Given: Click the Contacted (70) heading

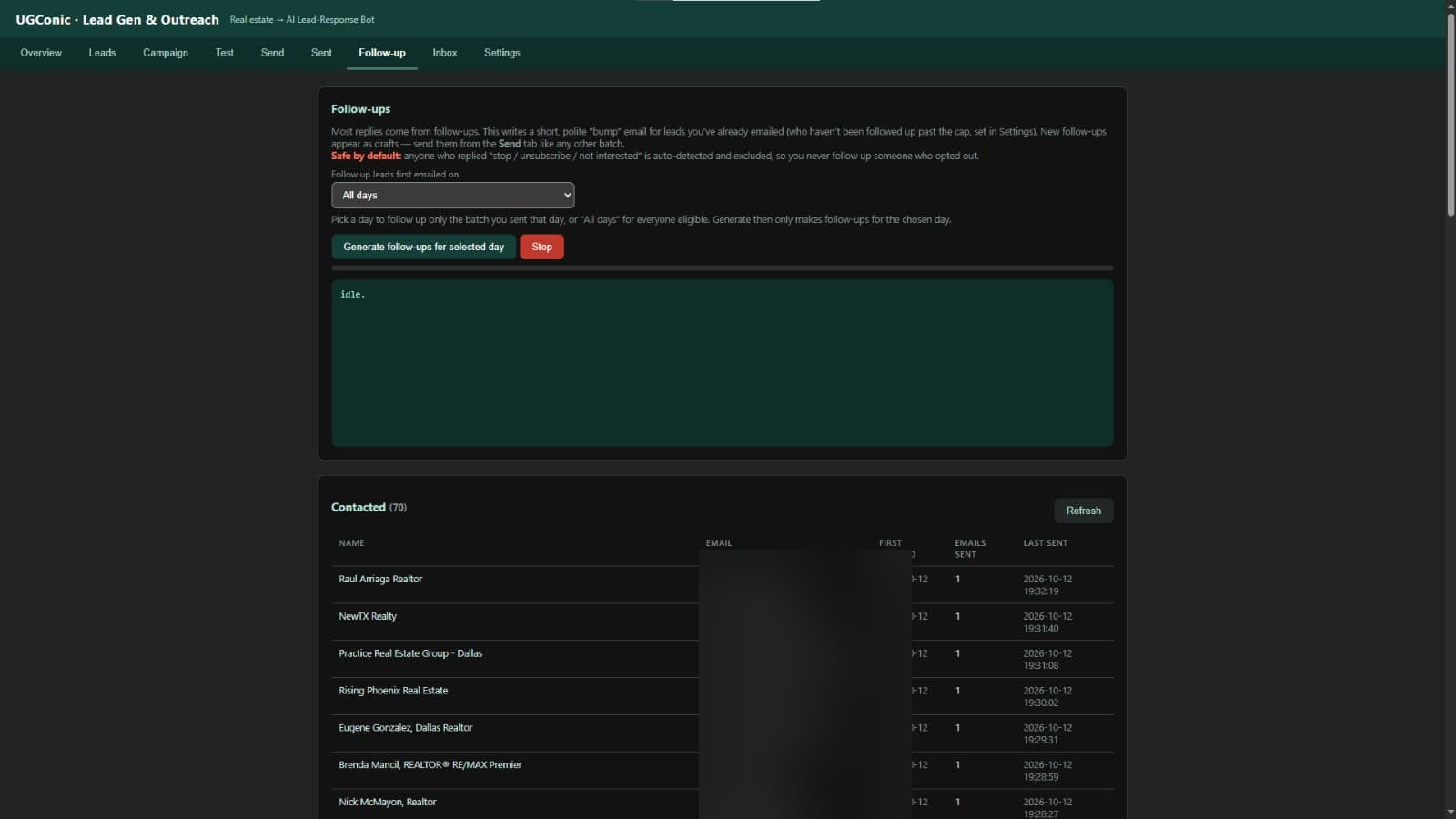Looking at the screenshot, I should 369,508.
